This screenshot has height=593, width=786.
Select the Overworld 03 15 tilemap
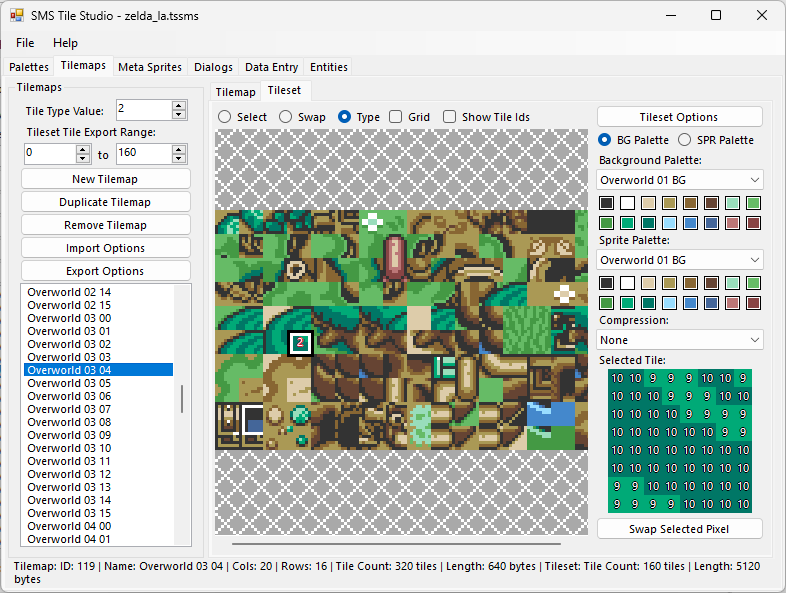(99, 513)
